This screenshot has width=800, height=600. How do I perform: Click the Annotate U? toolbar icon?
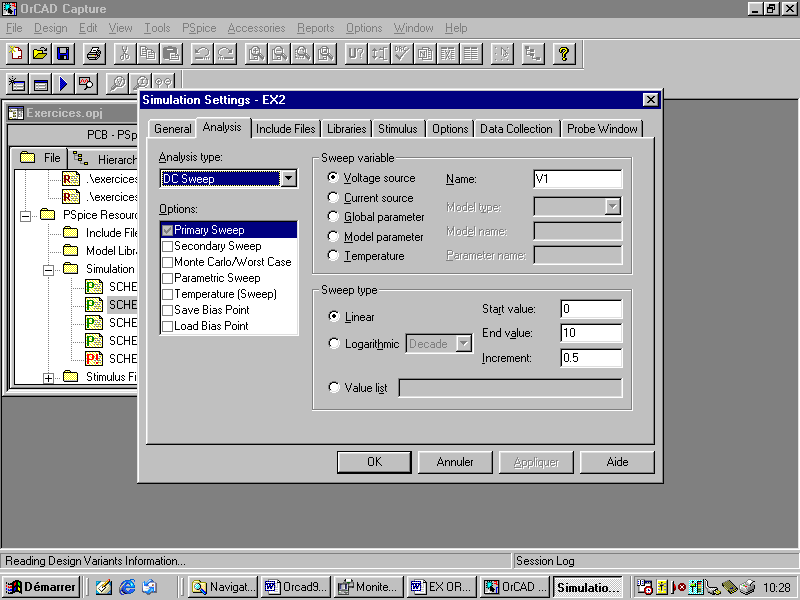tap(356, 54)
